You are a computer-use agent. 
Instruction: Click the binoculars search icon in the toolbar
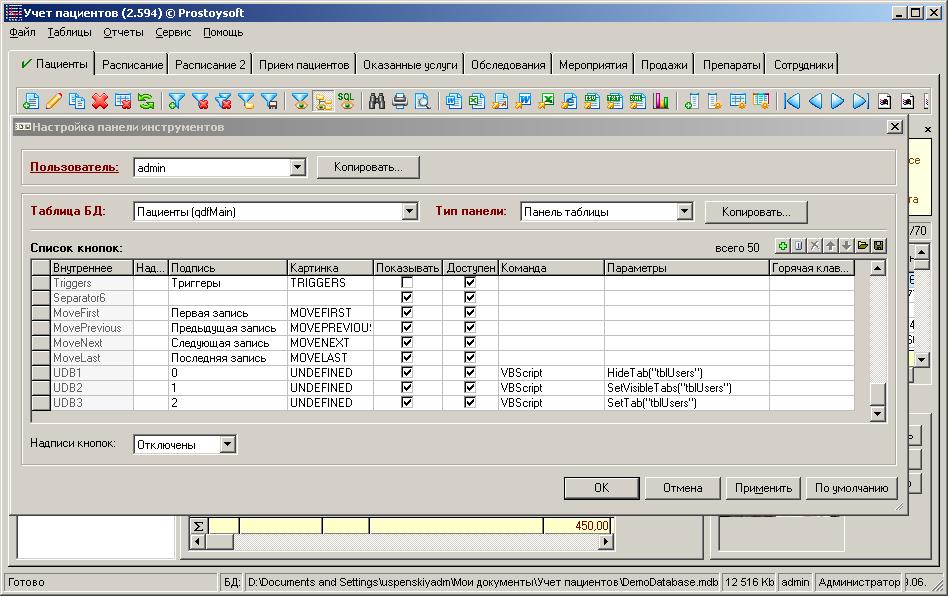pos(377,101)
